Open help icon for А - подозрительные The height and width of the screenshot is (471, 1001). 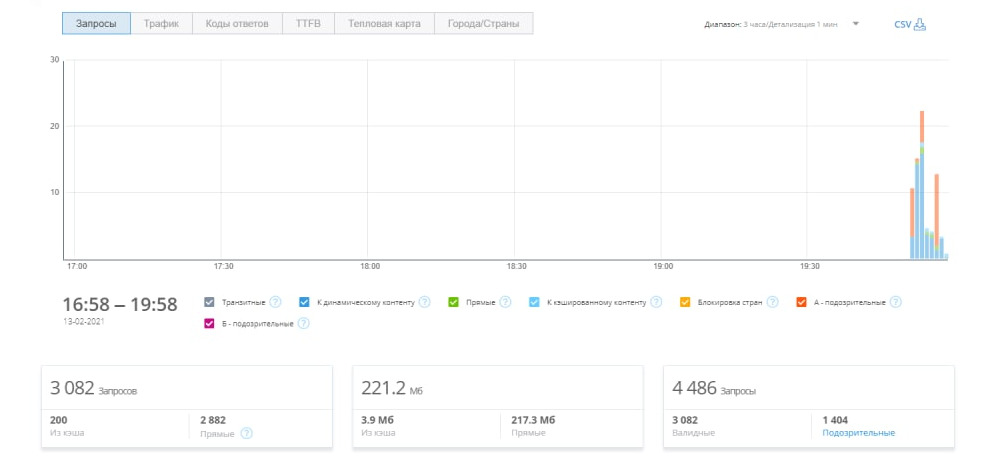click(895, 302)
